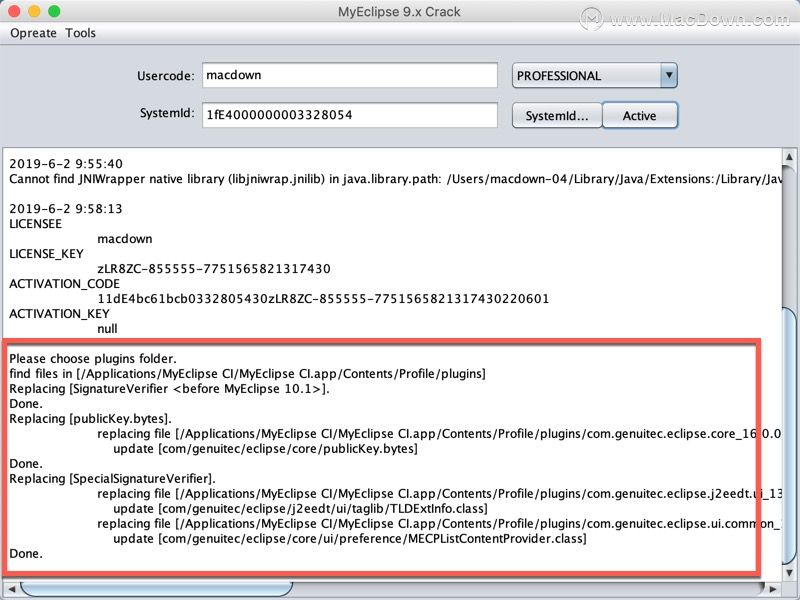Click the Usercode input field
Screen dimensions: 800x600
click(349, 76)
